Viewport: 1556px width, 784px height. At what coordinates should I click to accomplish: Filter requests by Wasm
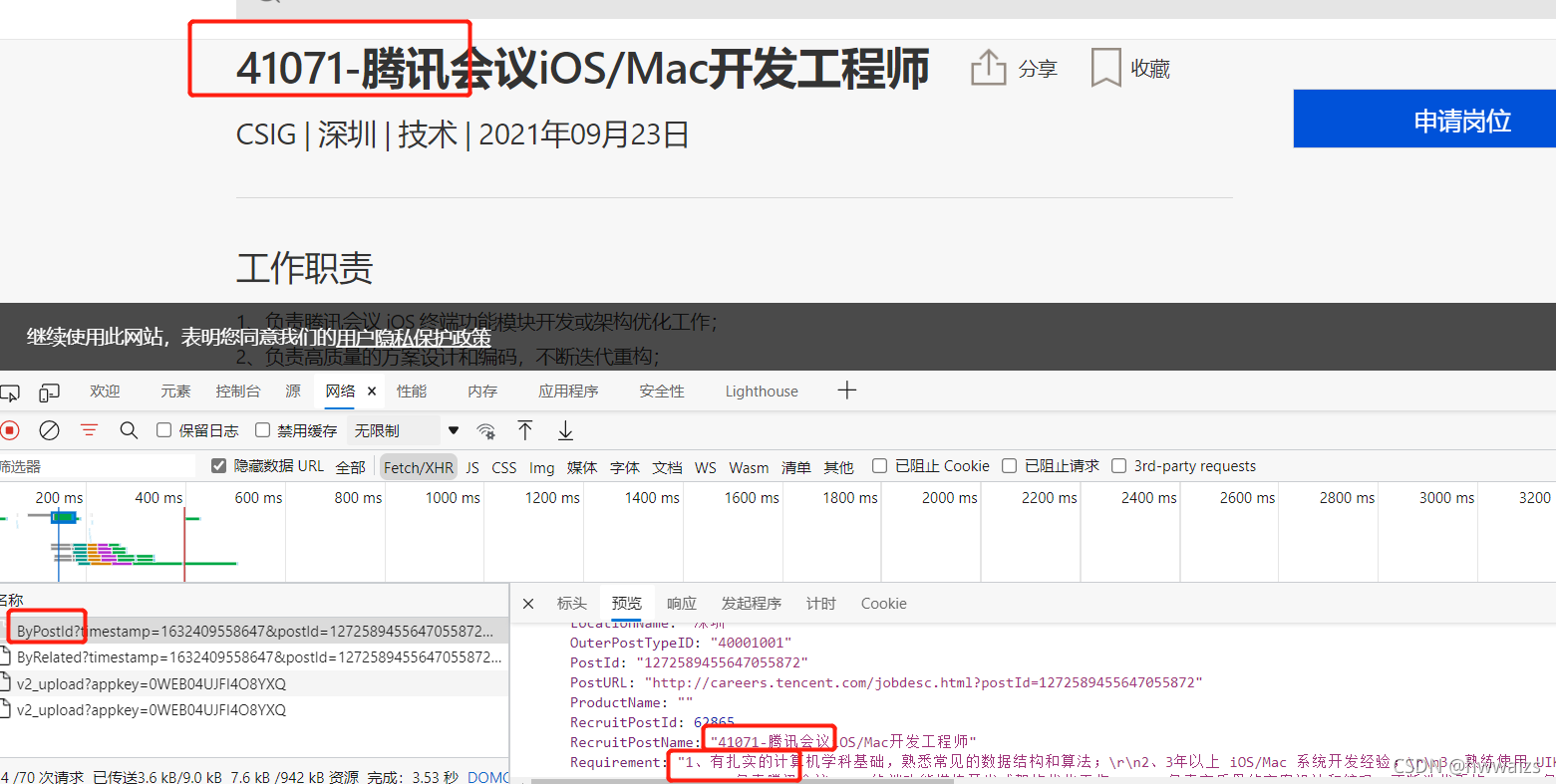749,467
